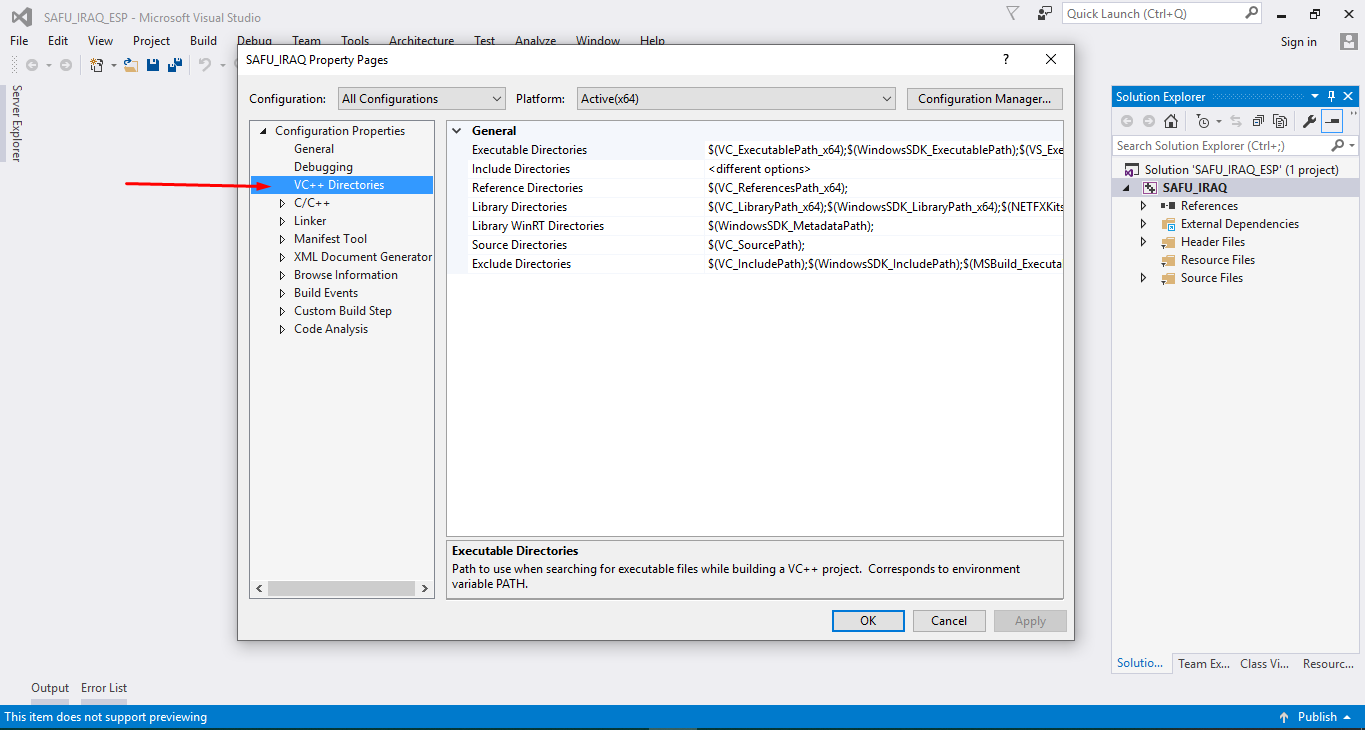Click the Open File folder icon
This screenshot has width=1365, height=730.
[x=131, y=65]
